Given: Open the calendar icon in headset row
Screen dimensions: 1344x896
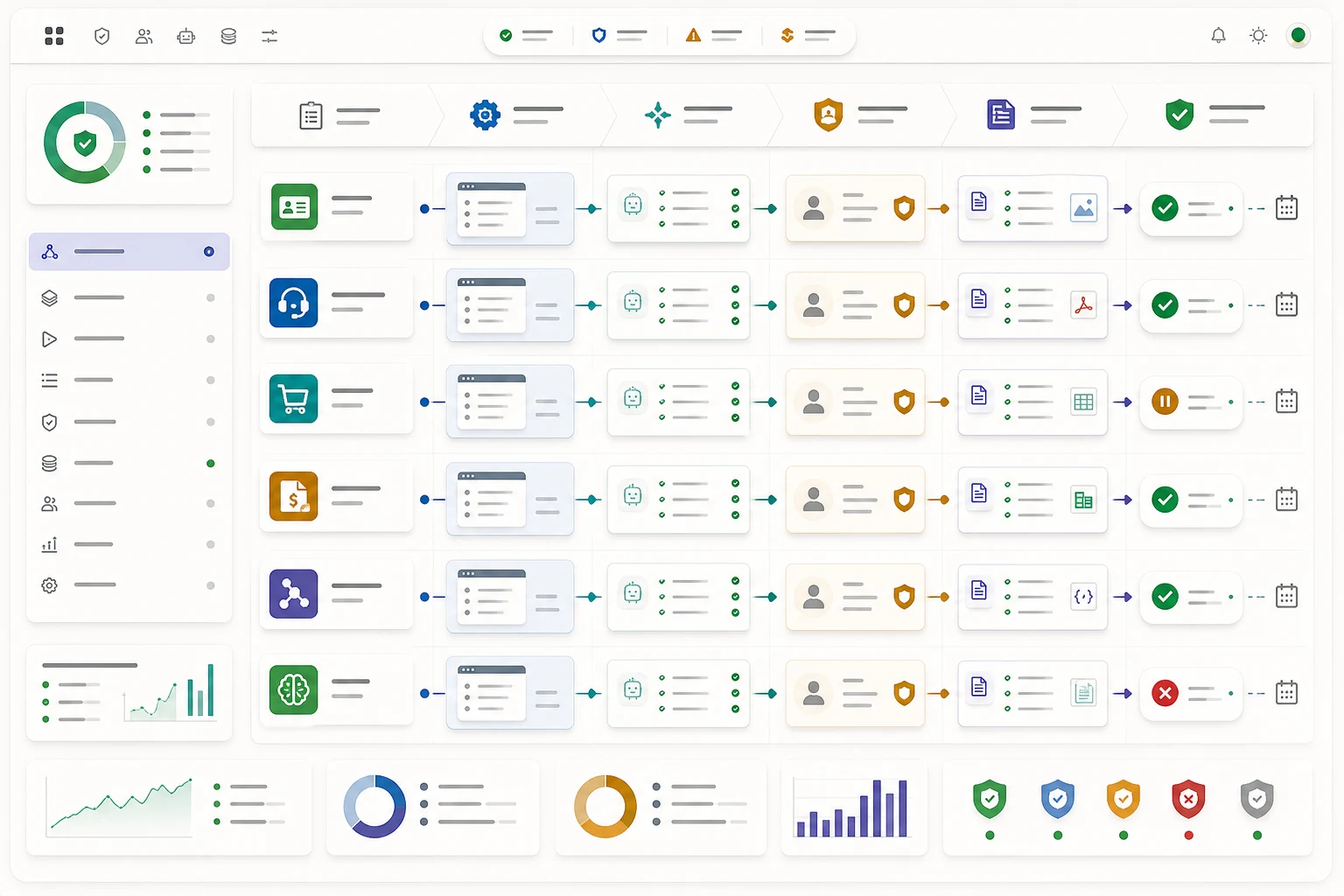Looking at the screenshot, I should click(x=1286, y=305).
